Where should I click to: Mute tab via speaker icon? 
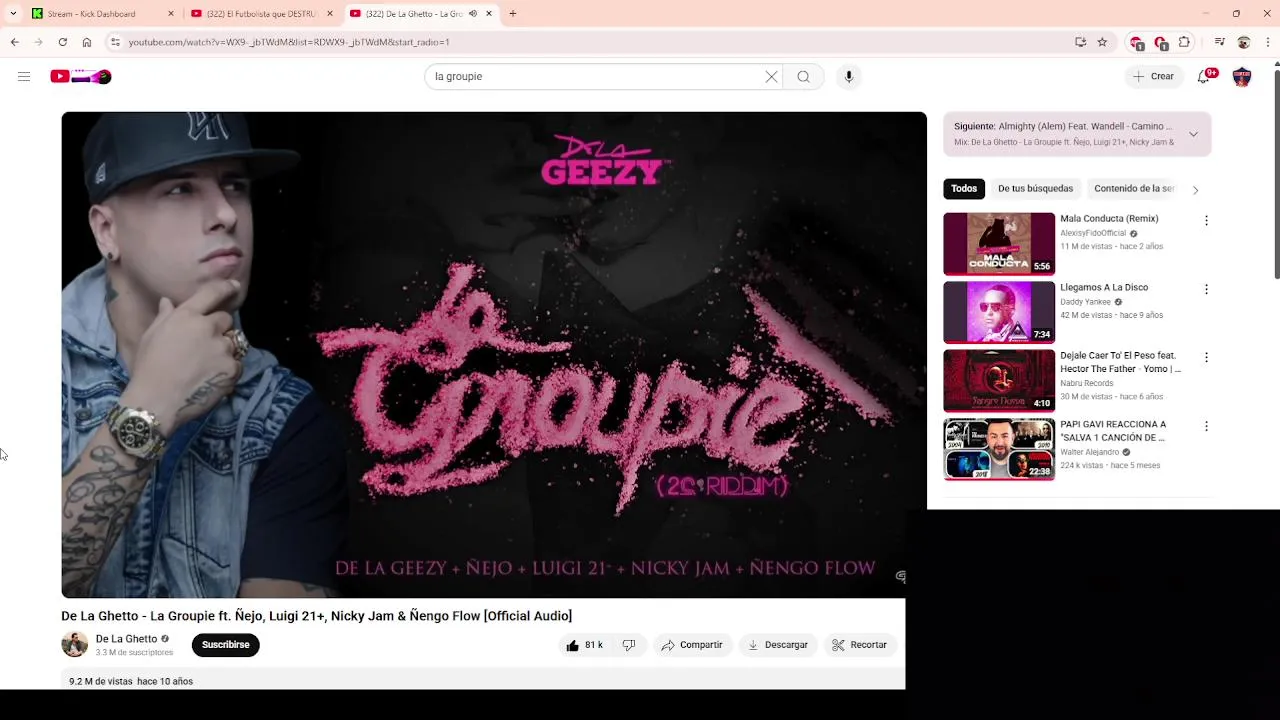tap(472, 14)
